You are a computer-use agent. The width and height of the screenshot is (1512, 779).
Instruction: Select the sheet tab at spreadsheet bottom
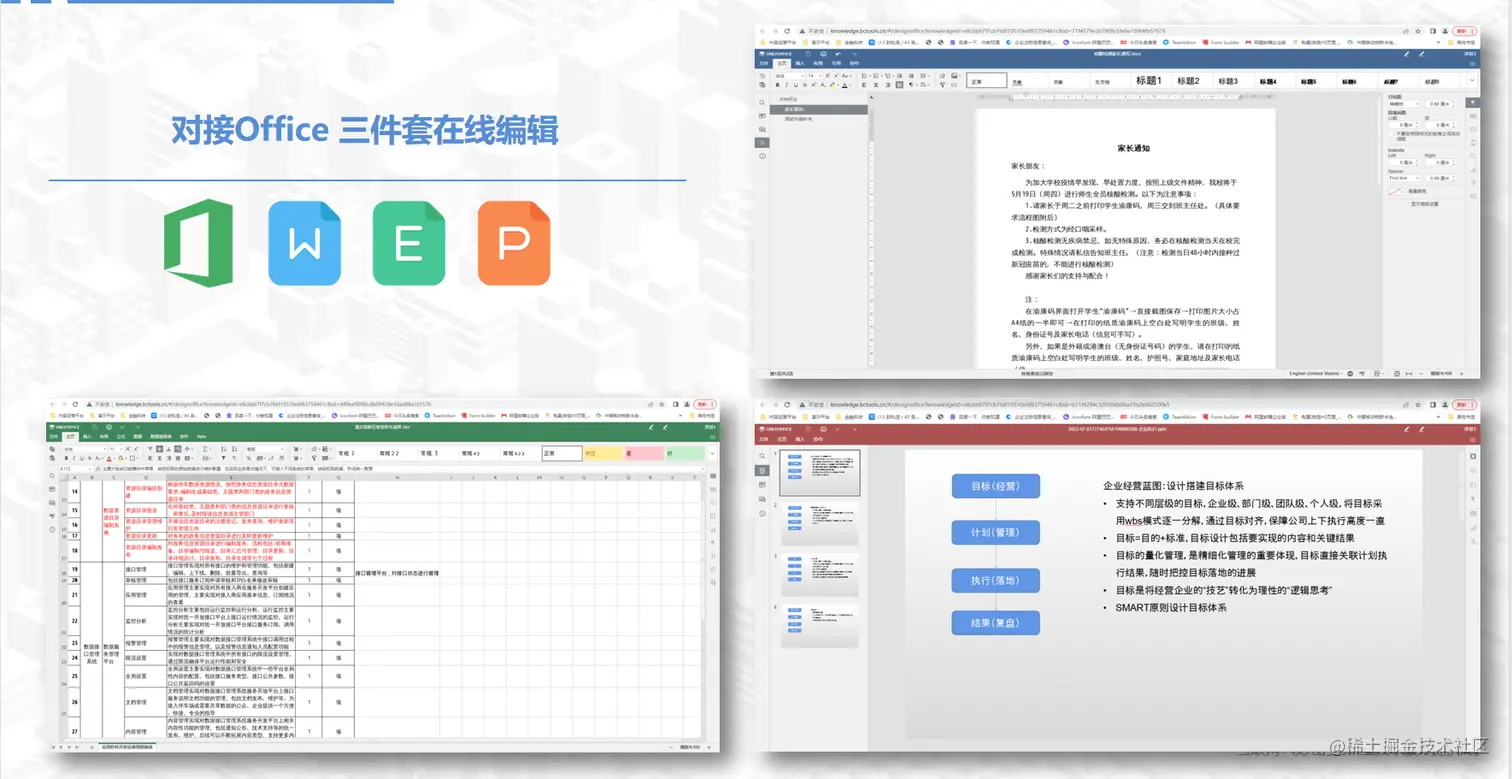[x=127, y=746]
